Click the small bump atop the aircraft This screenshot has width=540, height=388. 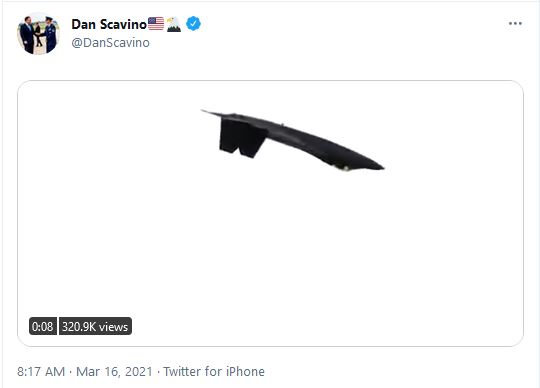pos(282,124)
